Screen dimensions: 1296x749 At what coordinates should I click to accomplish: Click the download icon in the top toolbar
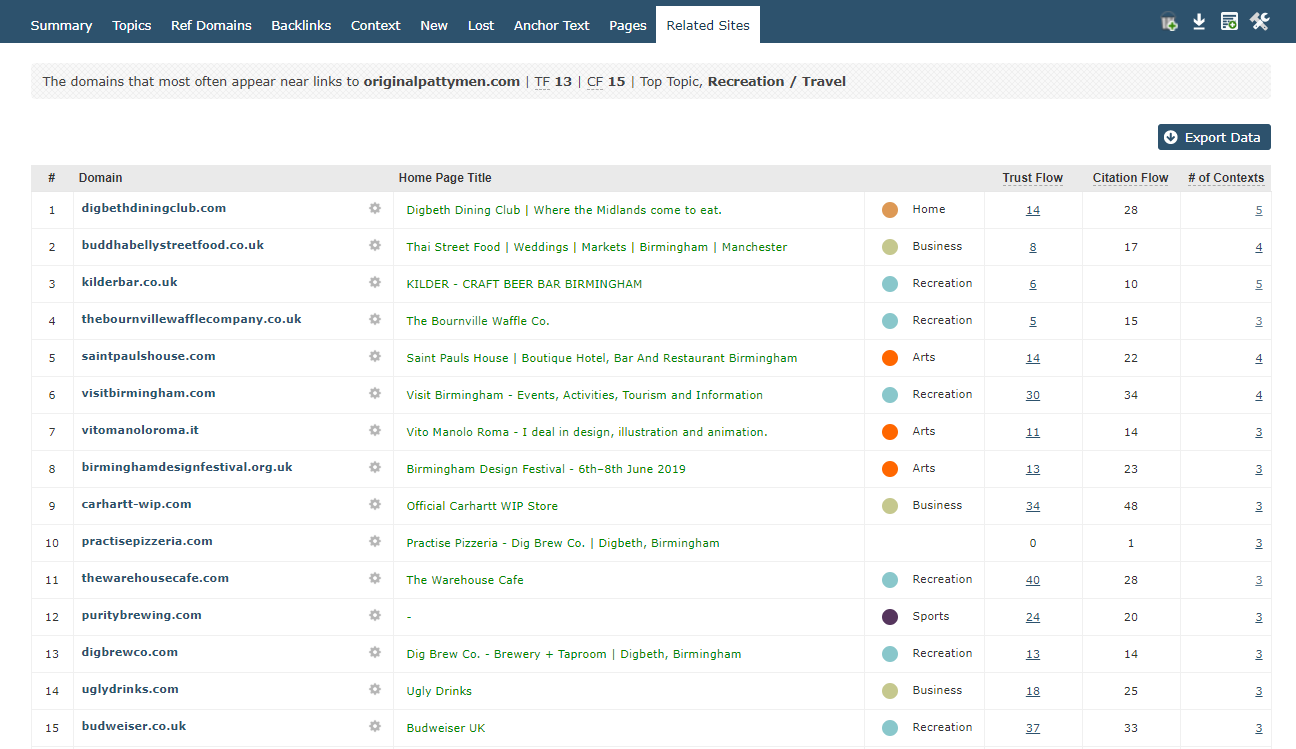point(1199,20)
